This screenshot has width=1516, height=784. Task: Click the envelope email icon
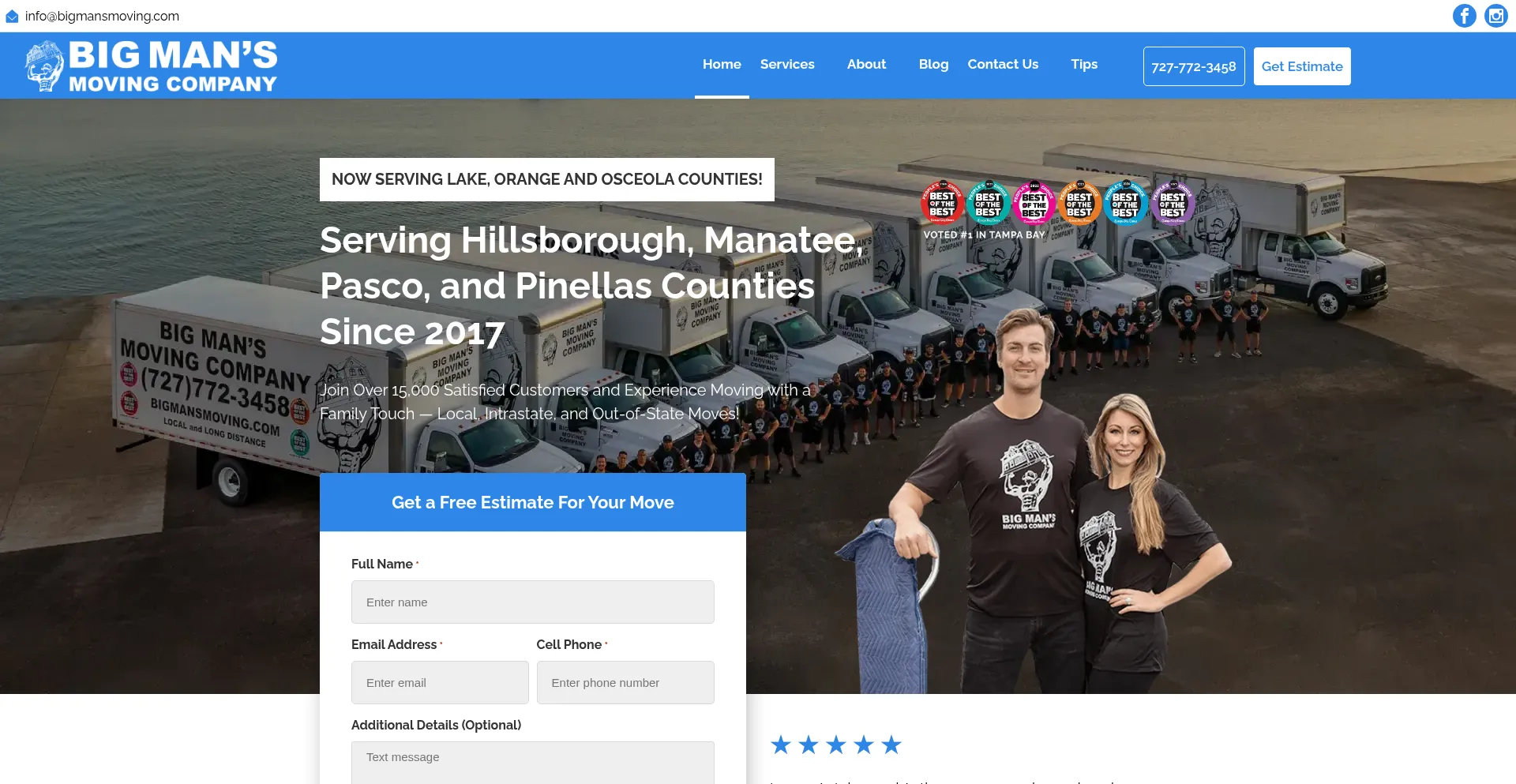point(12,17)
